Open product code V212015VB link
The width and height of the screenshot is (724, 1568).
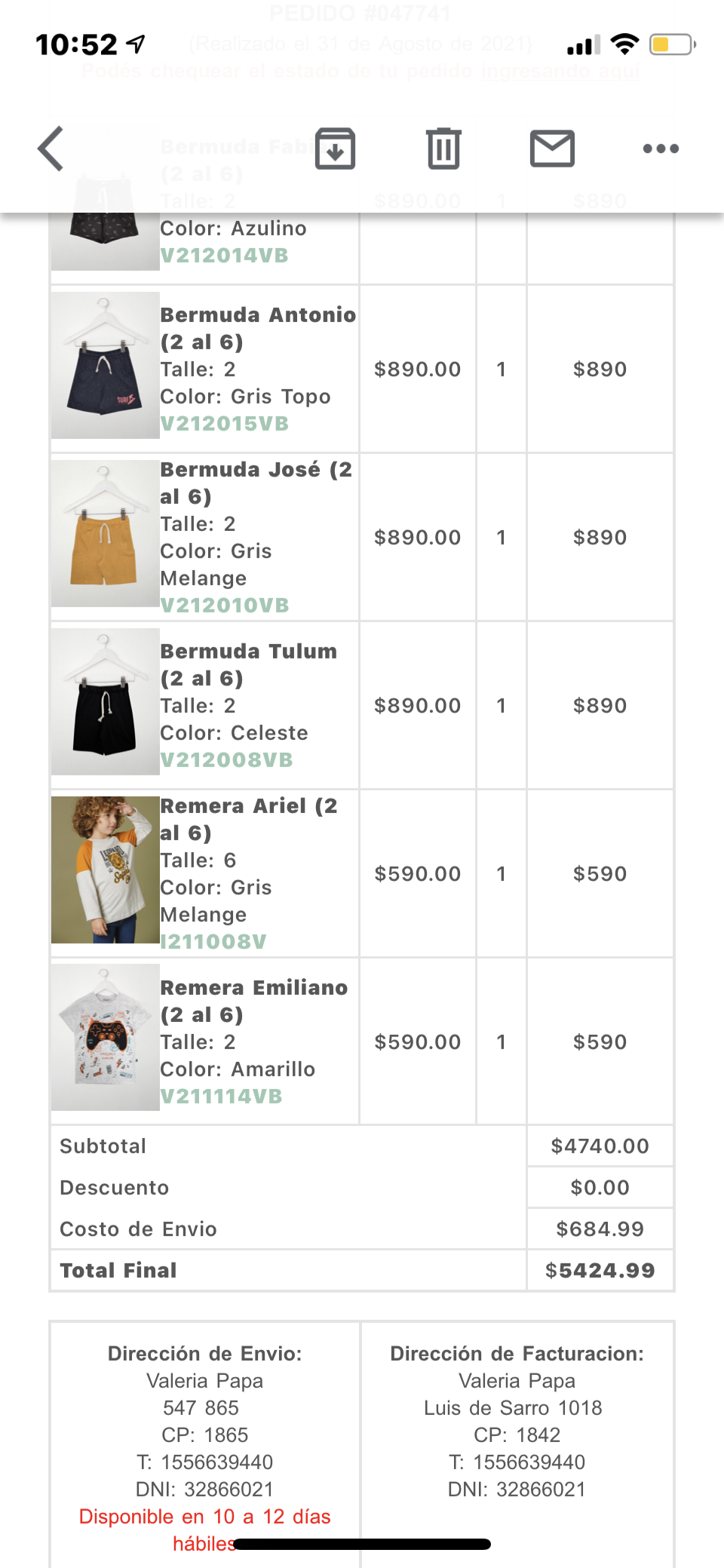coord(225,424)
